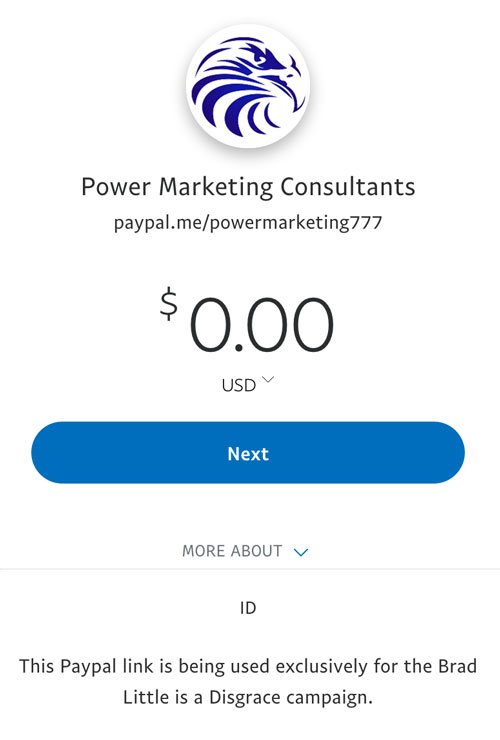Click the blue eagle profile logo
Screen dimensions: 500x740
[x=248, y=85]
